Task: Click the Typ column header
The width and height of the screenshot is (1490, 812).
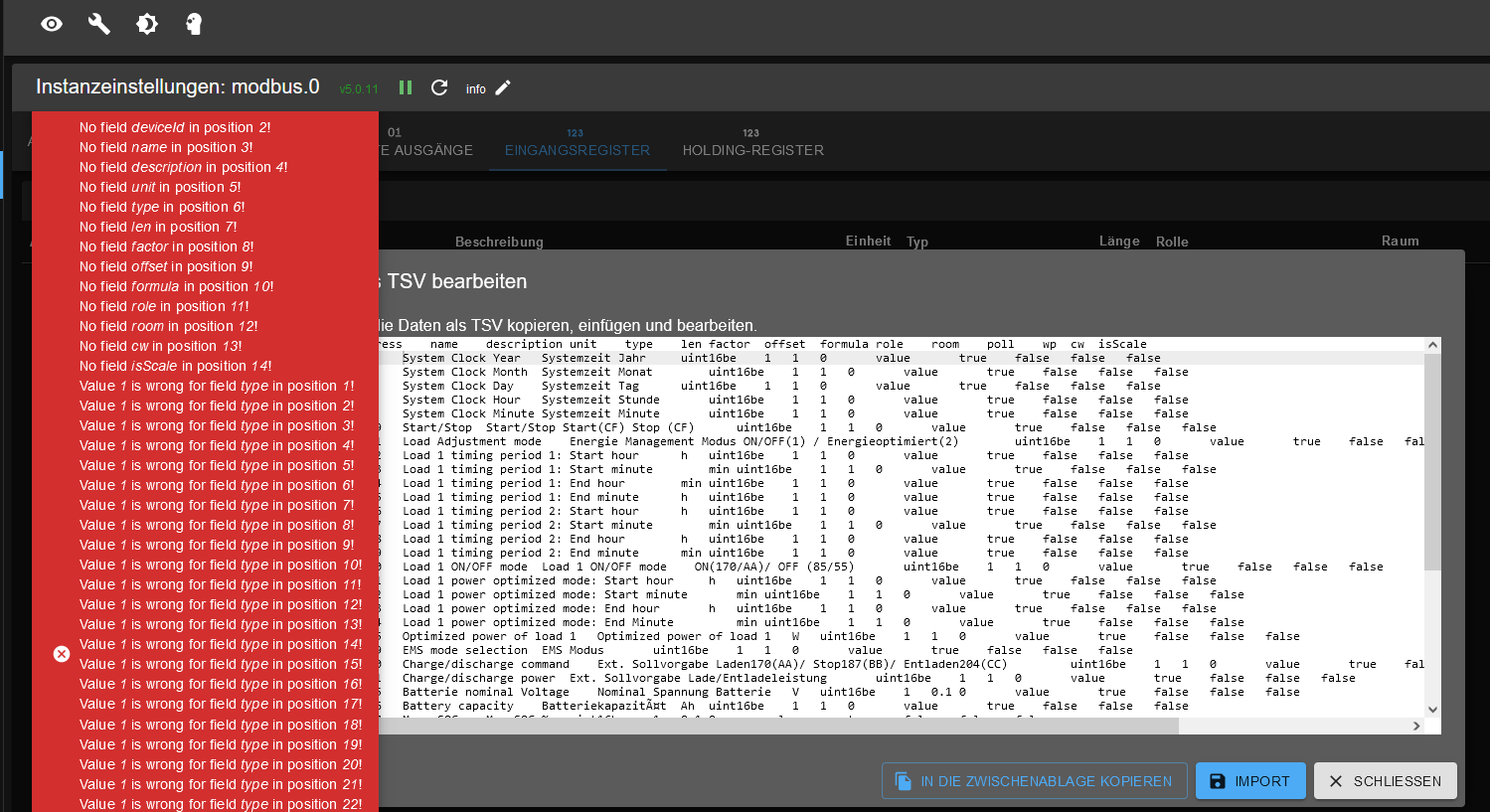Action: (917, 242)
